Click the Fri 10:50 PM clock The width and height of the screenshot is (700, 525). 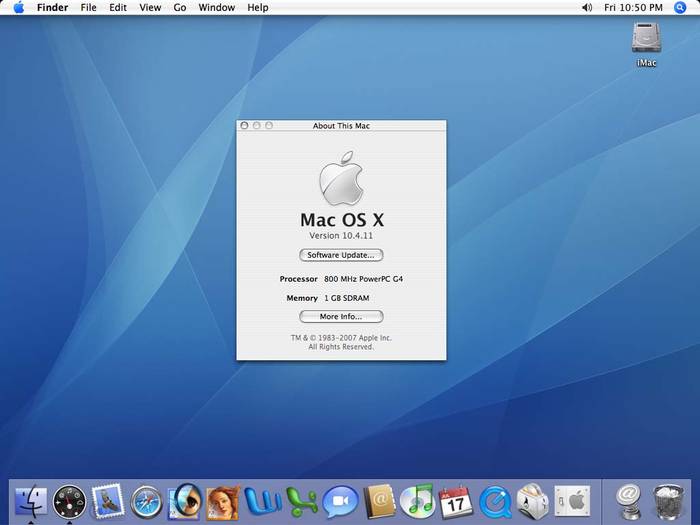633,8
